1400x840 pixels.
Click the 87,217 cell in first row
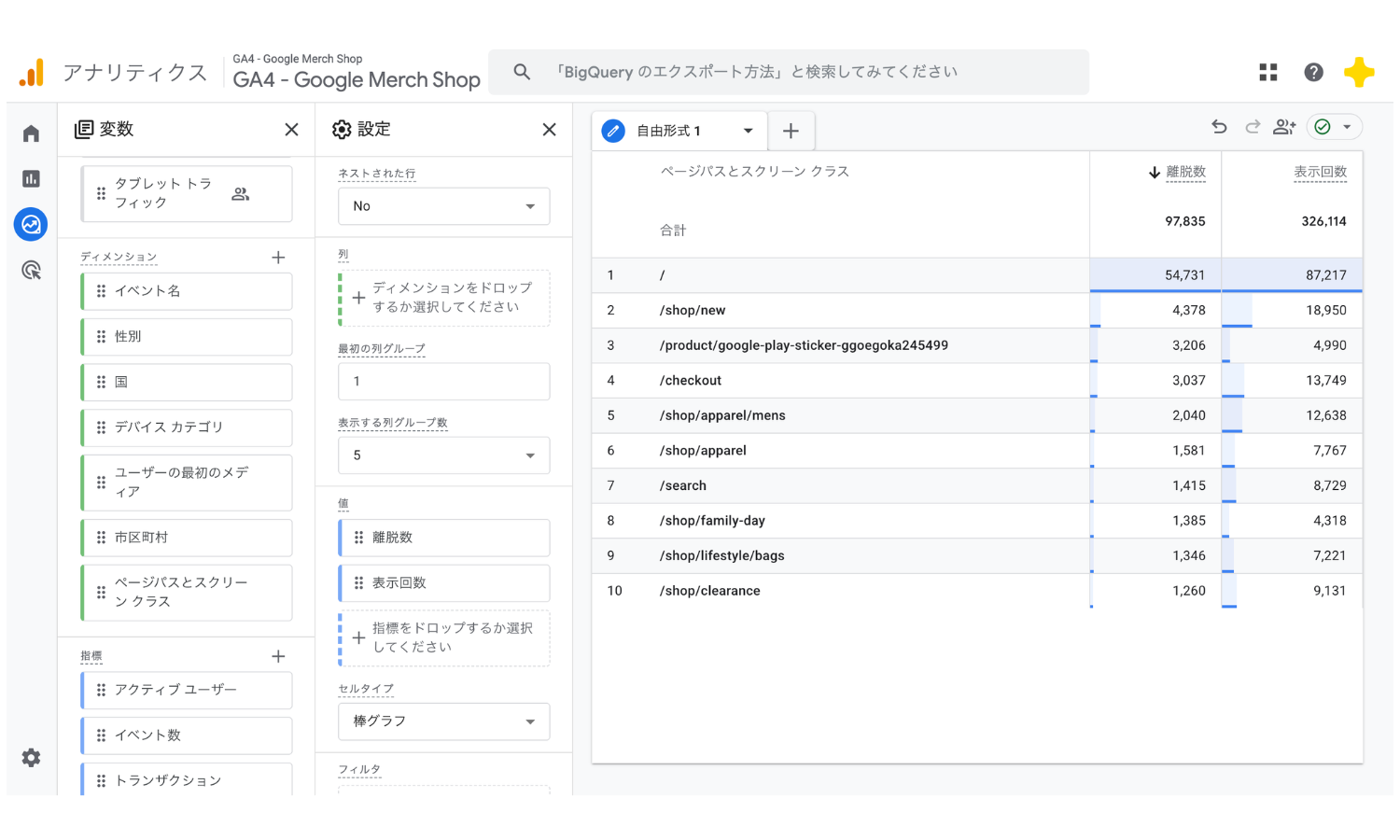coord(1292,275)
